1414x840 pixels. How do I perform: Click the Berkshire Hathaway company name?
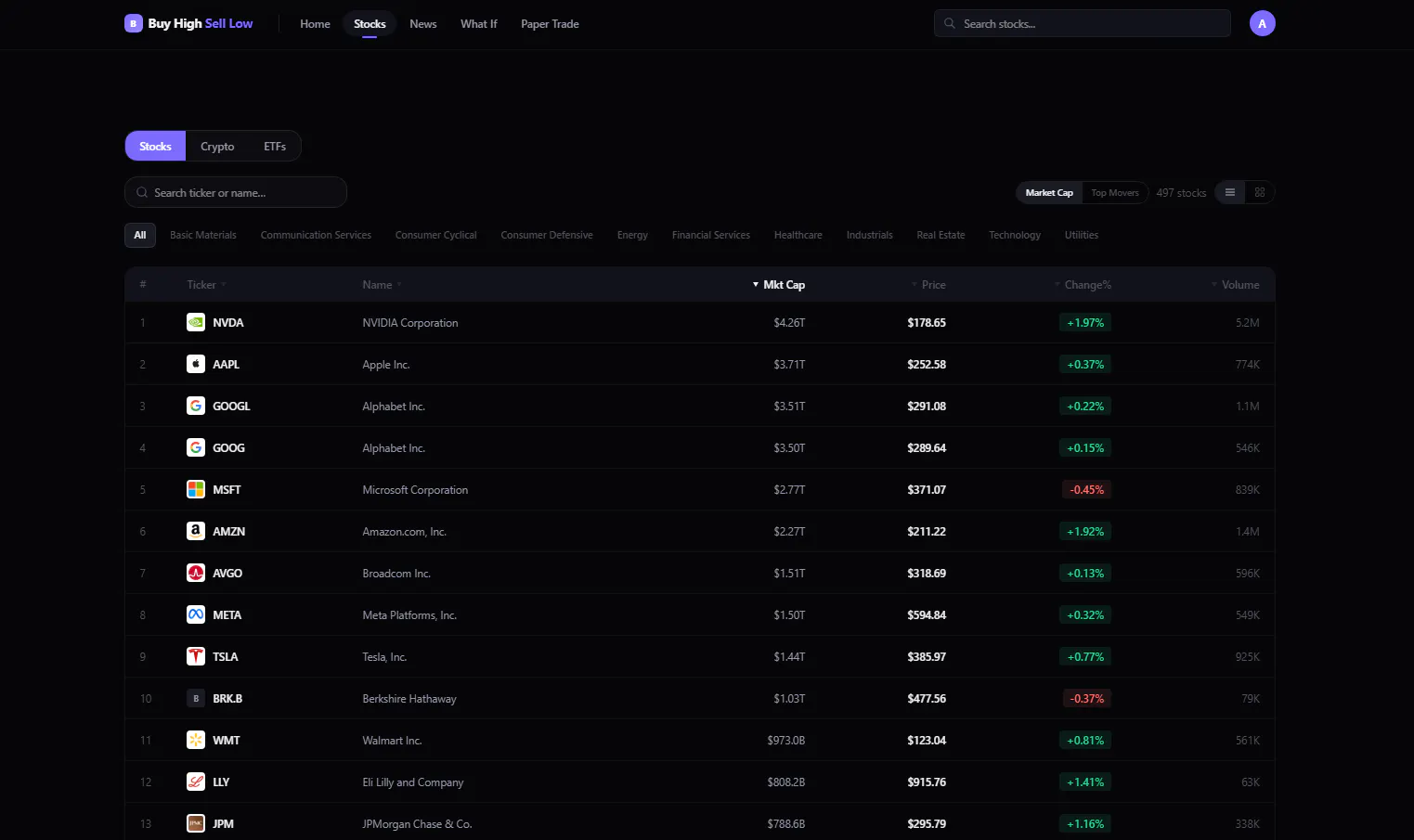409,699
